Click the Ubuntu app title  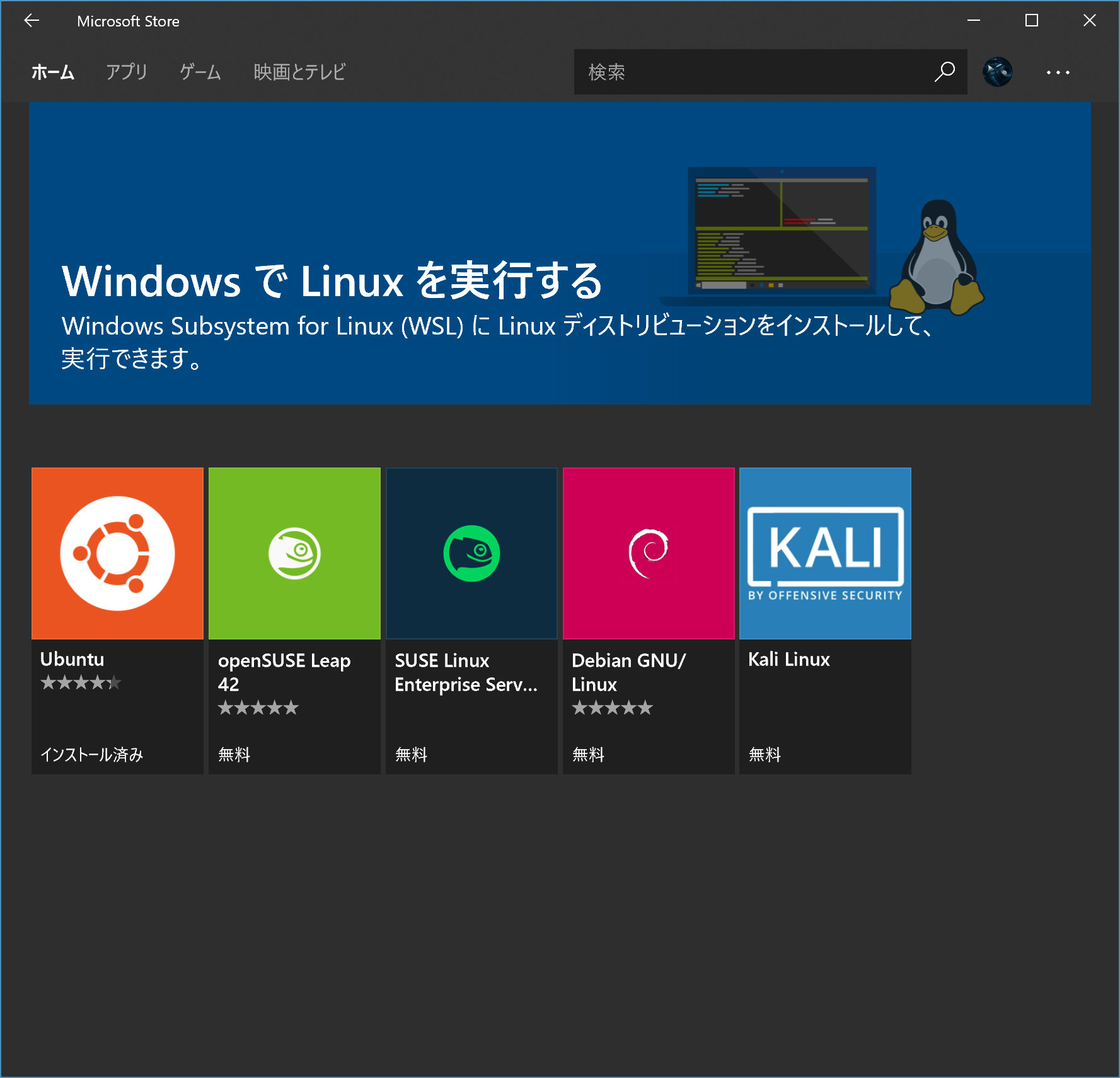tap(72, 659)
